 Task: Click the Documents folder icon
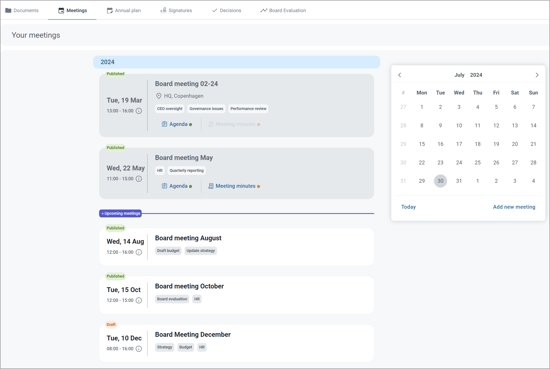8,11
